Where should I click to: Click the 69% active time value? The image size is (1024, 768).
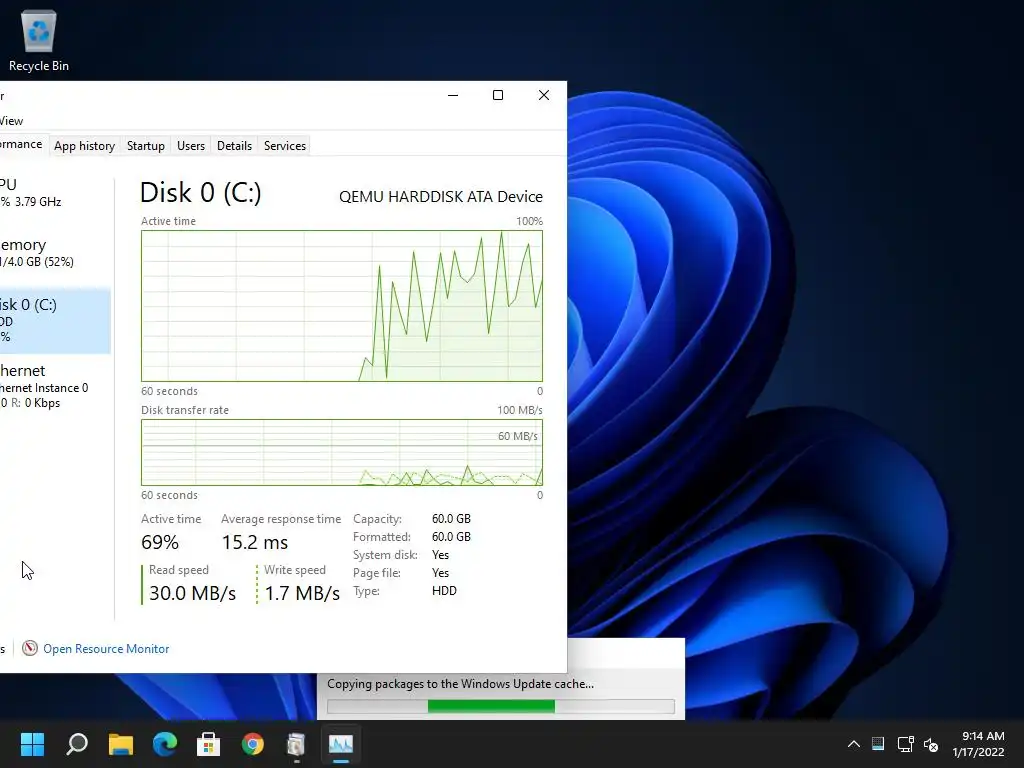tap(160, 542)
